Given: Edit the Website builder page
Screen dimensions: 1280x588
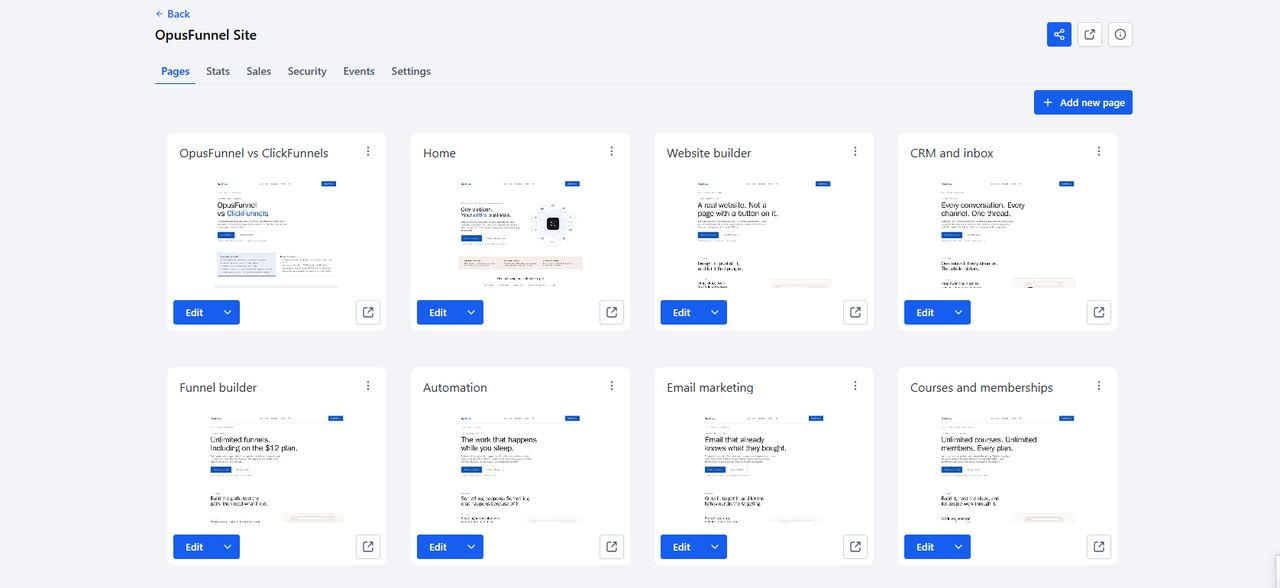Looking at the screenshot, I should (682, 312).
